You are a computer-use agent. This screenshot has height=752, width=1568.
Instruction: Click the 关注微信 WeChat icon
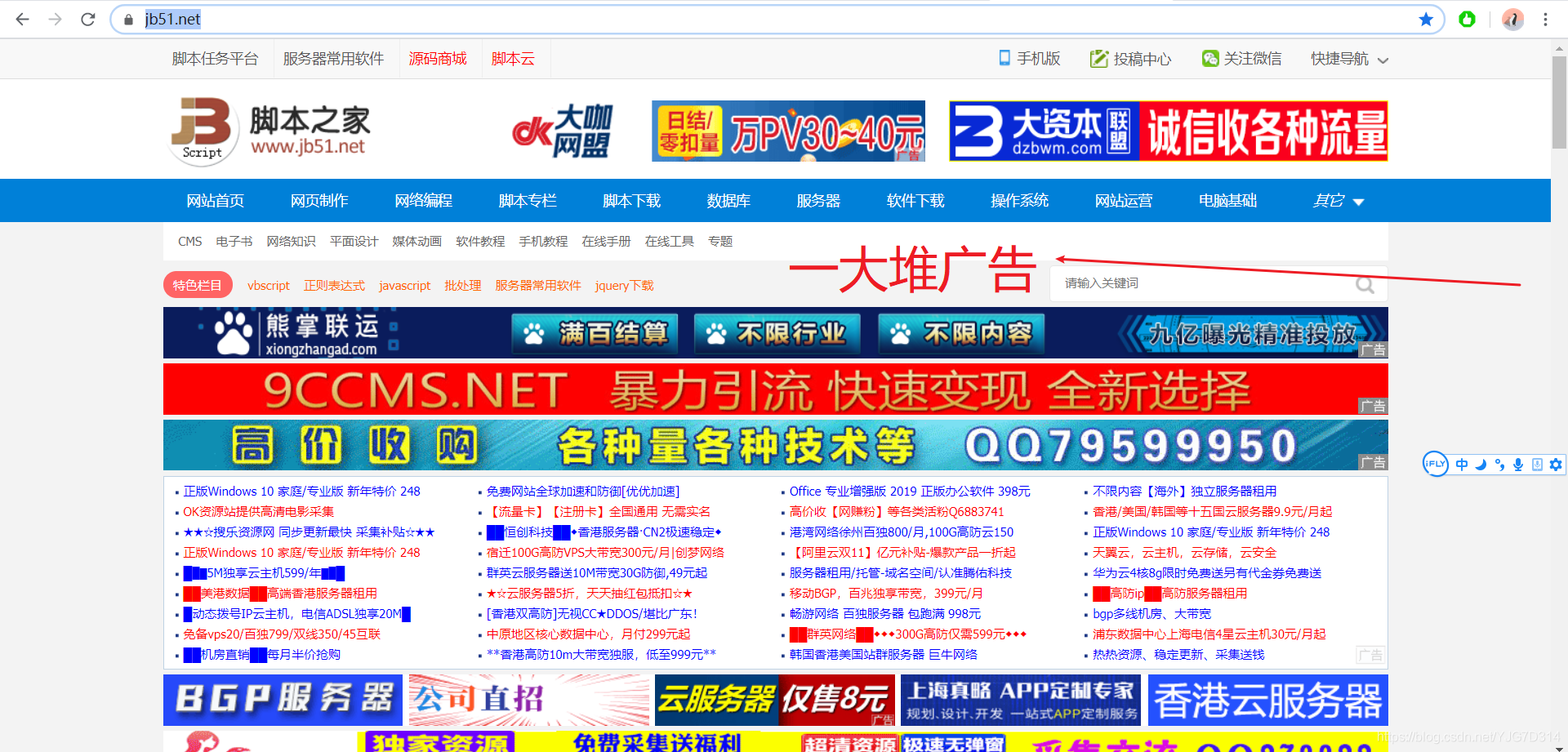tap(1210, 58)
